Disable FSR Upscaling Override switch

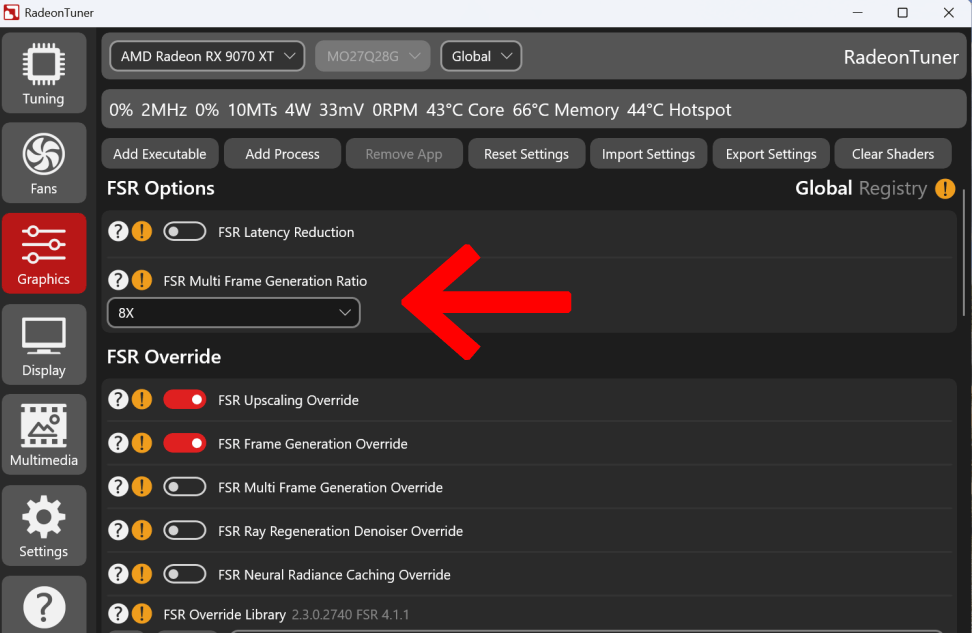pyautogui.click(x=185, y=400)
